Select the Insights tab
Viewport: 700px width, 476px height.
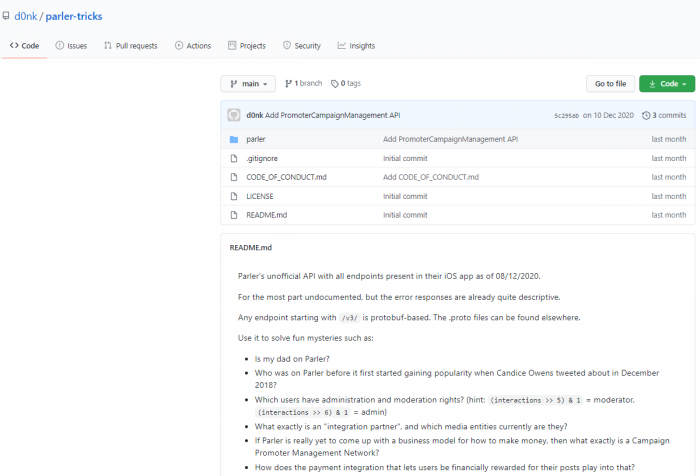pos(356,46)
